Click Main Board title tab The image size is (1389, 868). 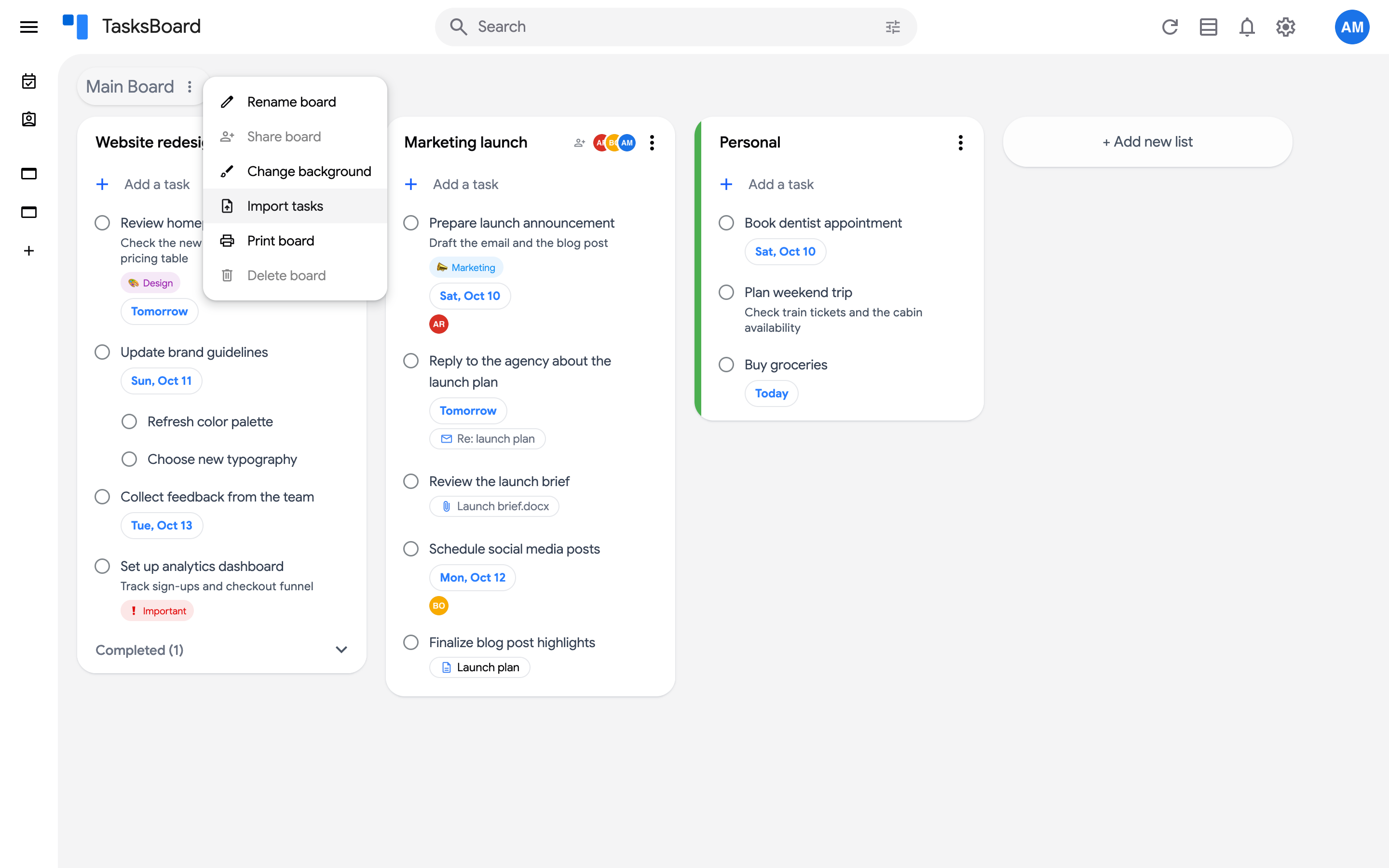coord(130,87)
